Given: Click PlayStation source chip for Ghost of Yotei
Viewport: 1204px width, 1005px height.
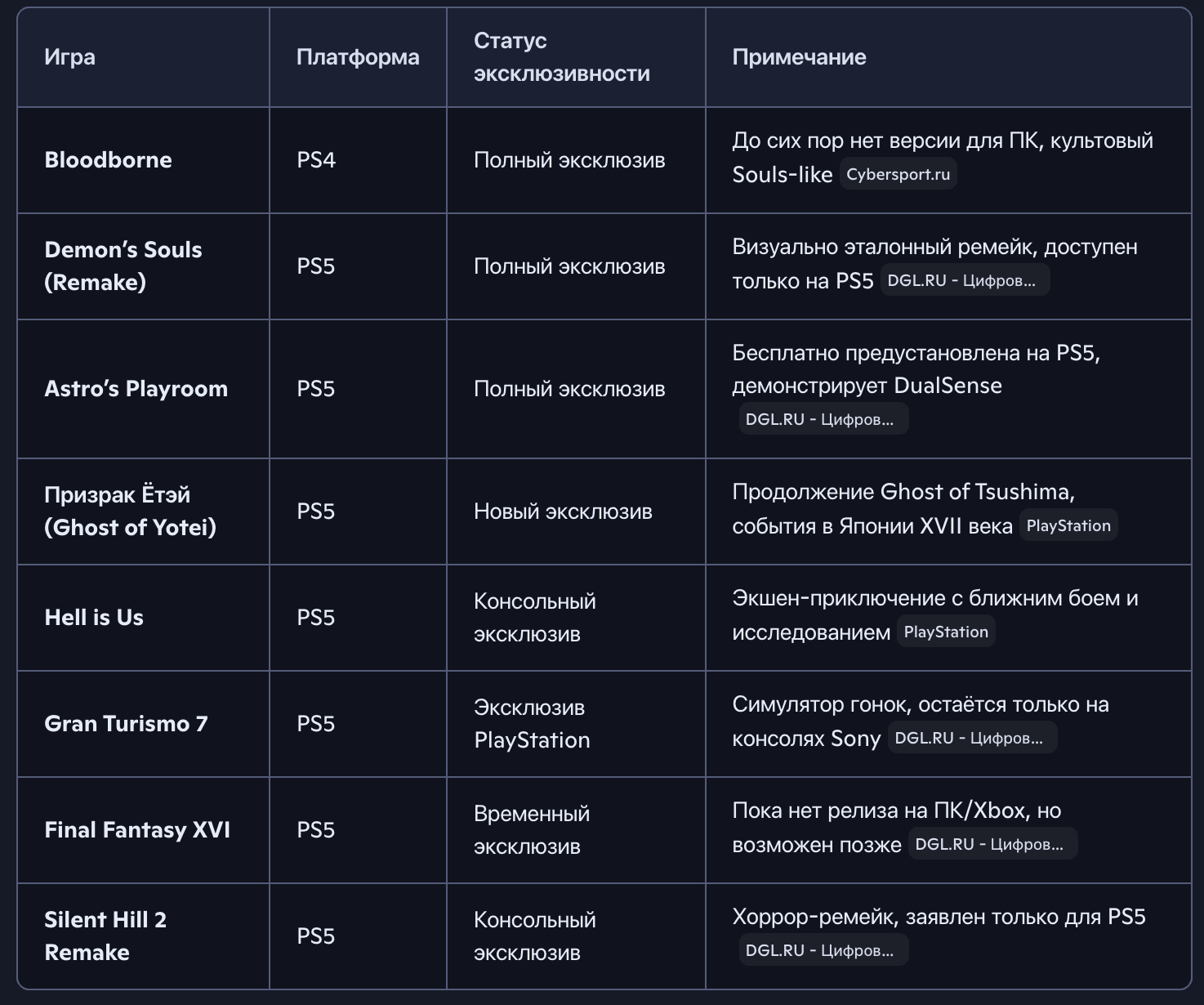Looking at the screenshot, I should [1068, 525].
